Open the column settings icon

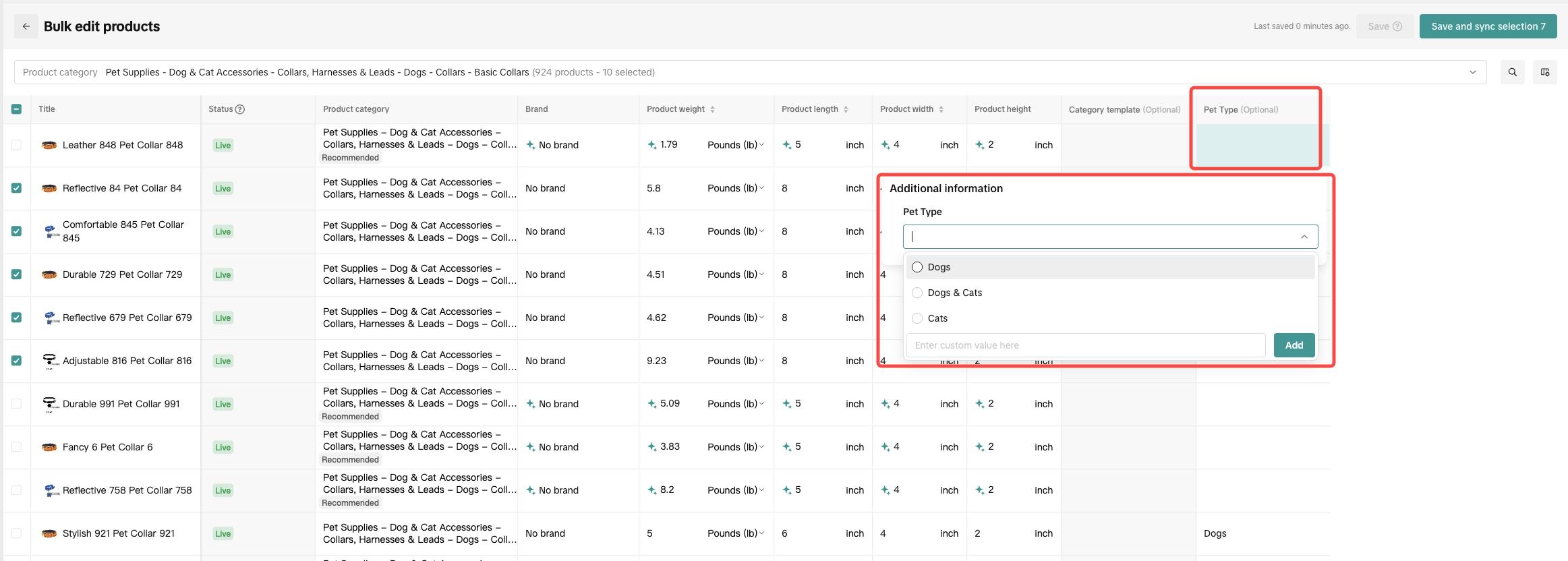pos(1544,72)
